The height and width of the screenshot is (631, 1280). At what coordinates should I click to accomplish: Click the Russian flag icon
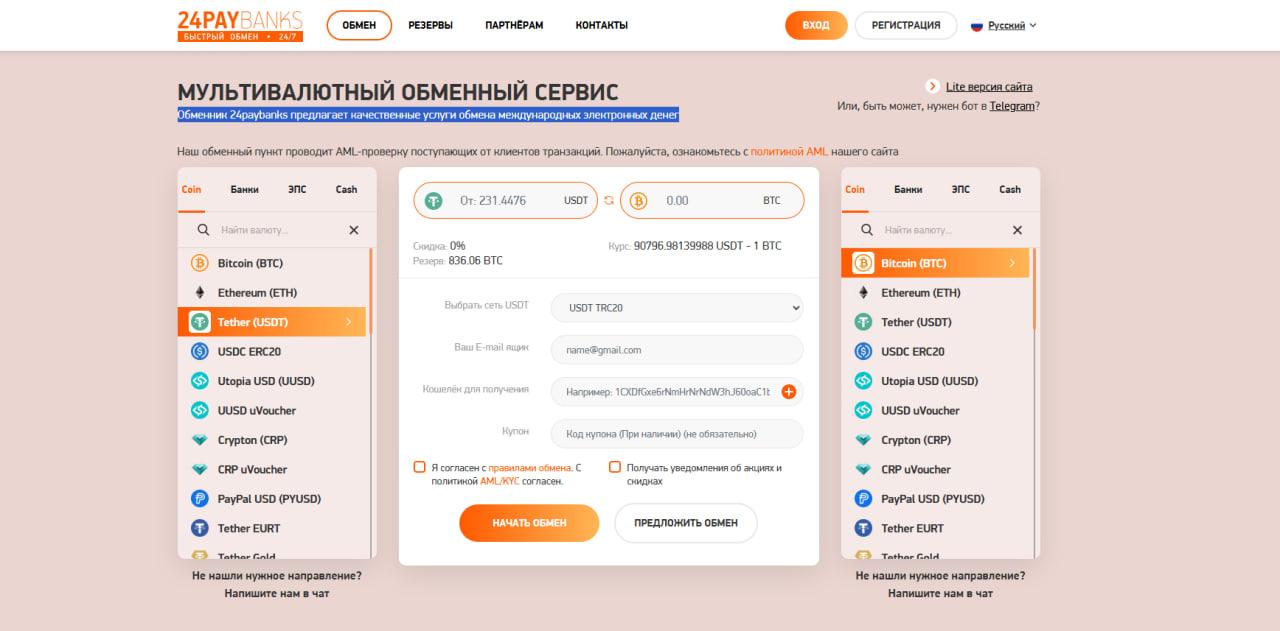point(977,26)
